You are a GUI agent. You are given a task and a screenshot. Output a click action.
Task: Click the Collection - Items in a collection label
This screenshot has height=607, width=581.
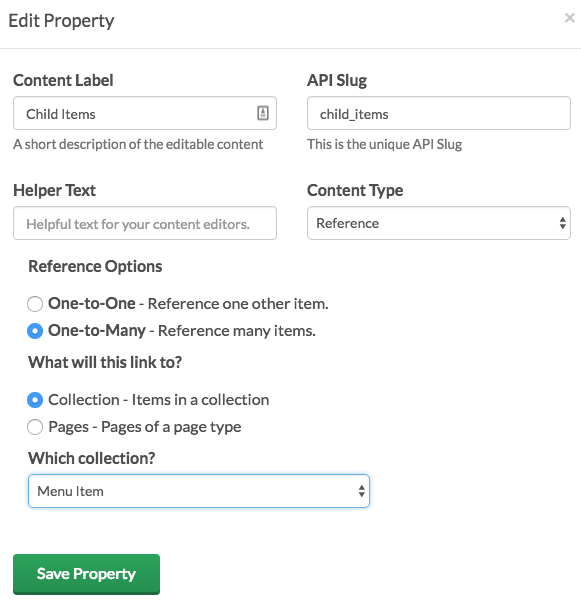(x=159, y=400)
